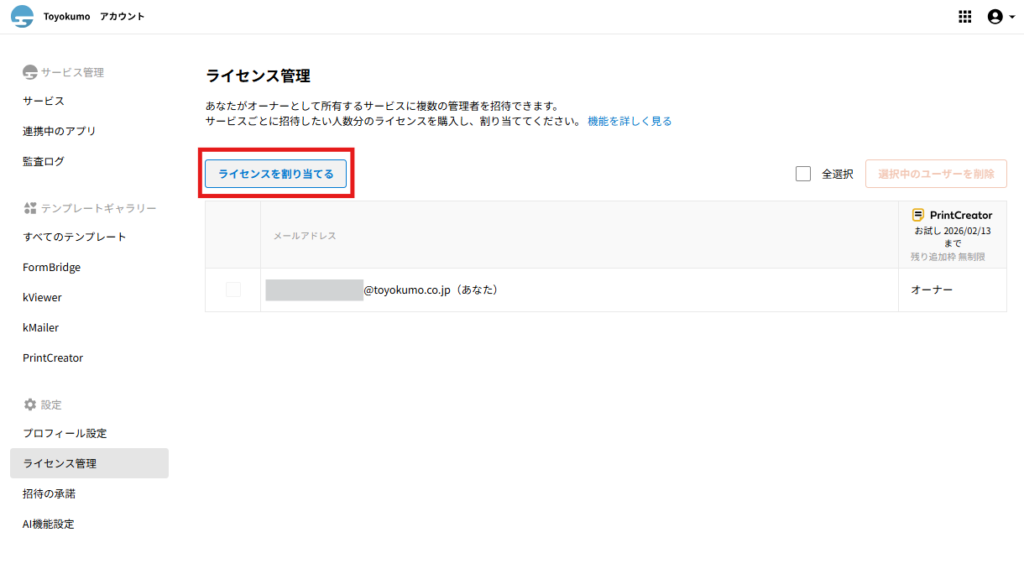This screenshot has height=574, width=1024.
Task: Click the PrintCreator icon in table header
Action: coord(918,215)
